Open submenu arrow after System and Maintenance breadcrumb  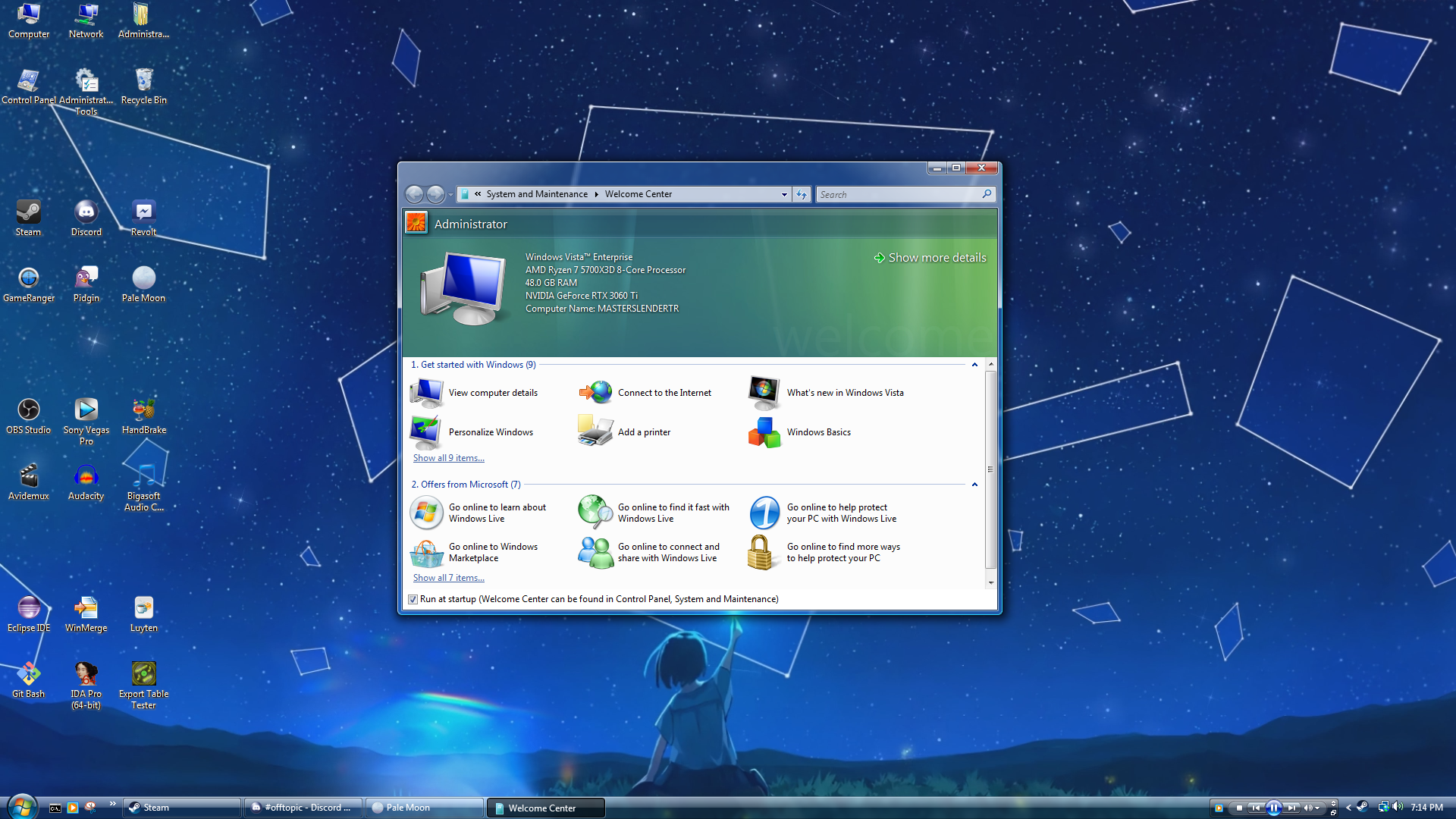596,194
